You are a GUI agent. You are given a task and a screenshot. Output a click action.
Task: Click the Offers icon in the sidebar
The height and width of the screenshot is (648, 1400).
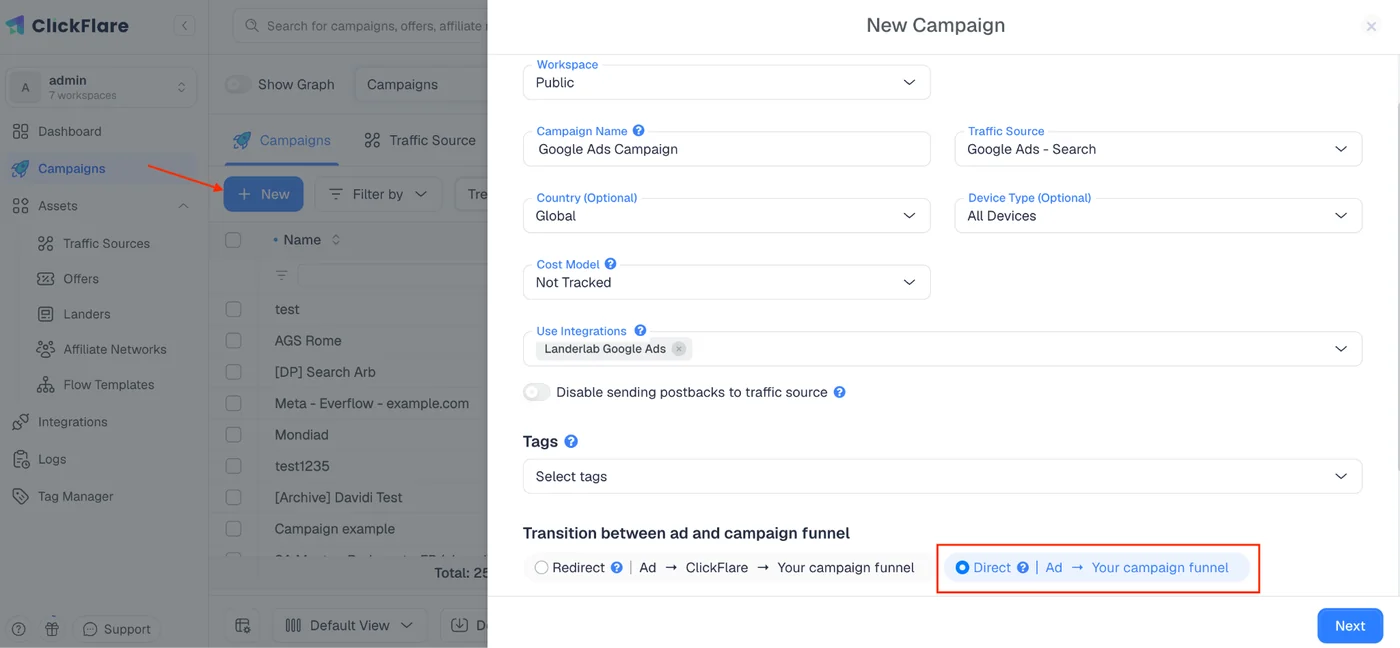[45, 279]
